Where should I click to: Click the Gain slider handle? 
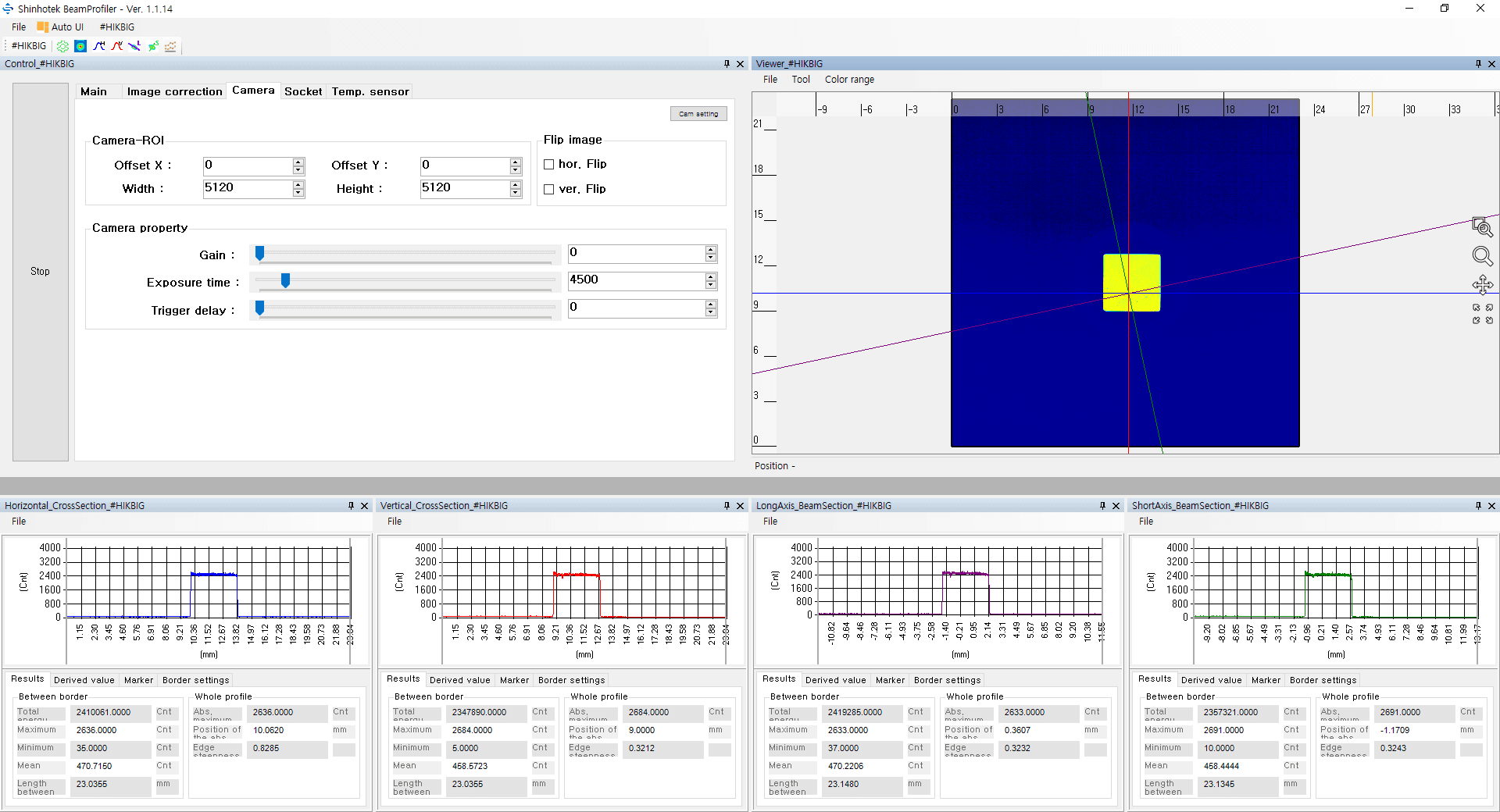(260, 253)
